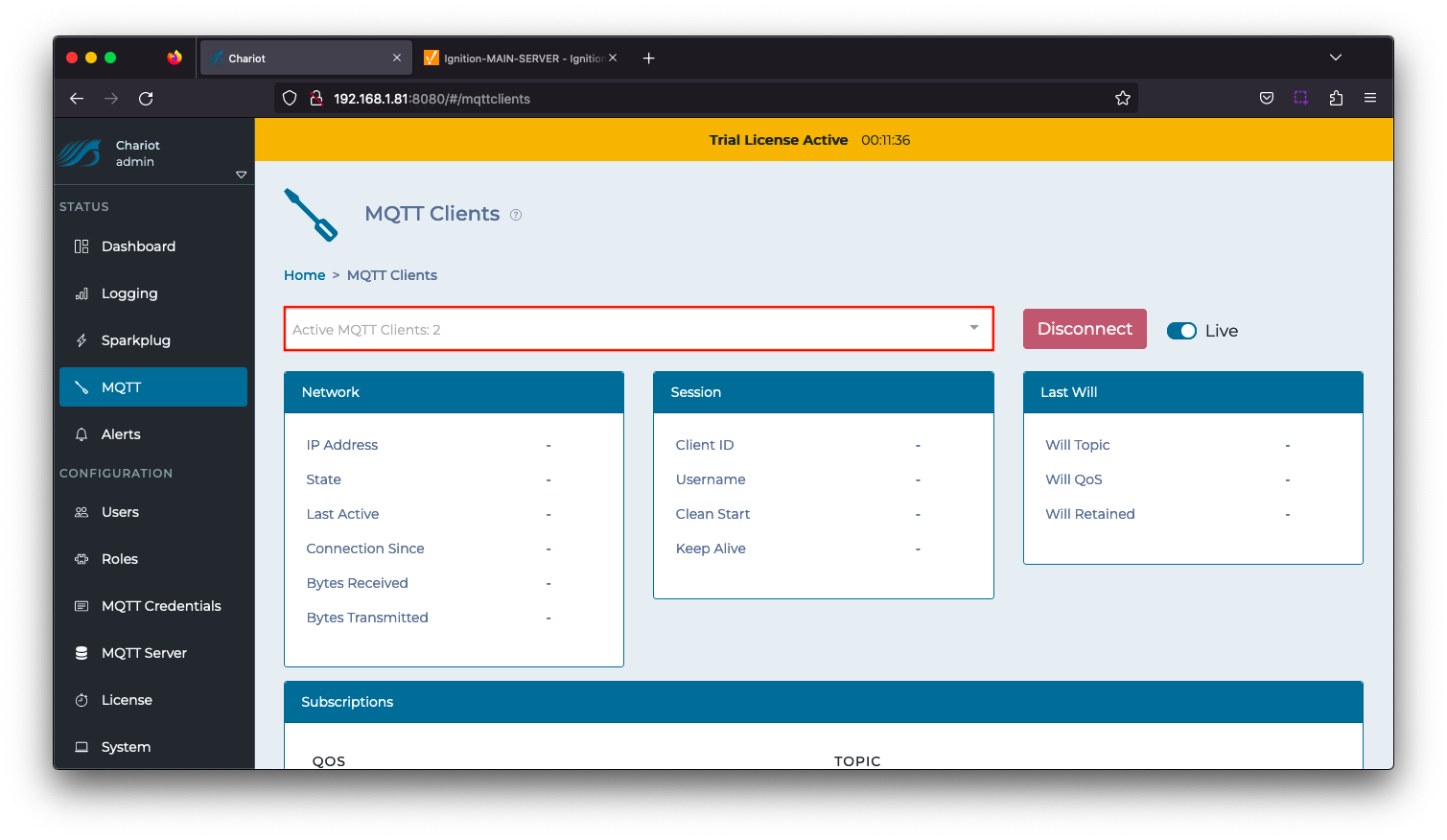1447x840 pixels.
Task: Click the Pocket save icon
Action: point(1267,98)
